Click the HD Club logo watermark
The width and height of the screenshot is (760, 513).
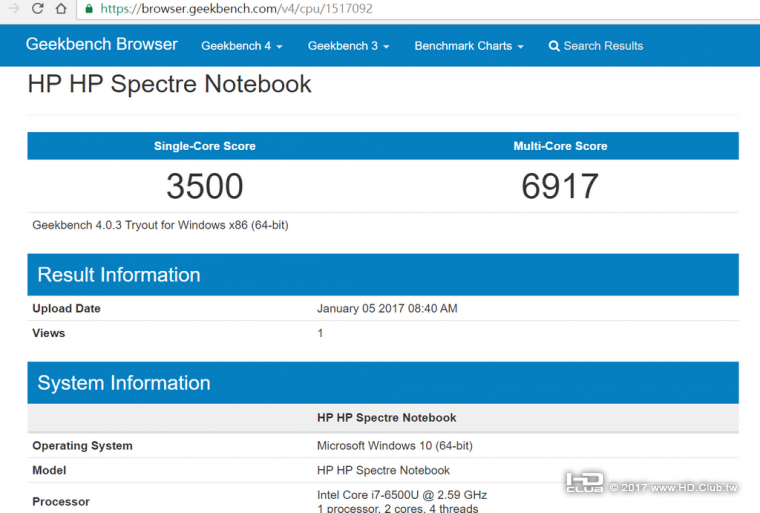[585, 483]
